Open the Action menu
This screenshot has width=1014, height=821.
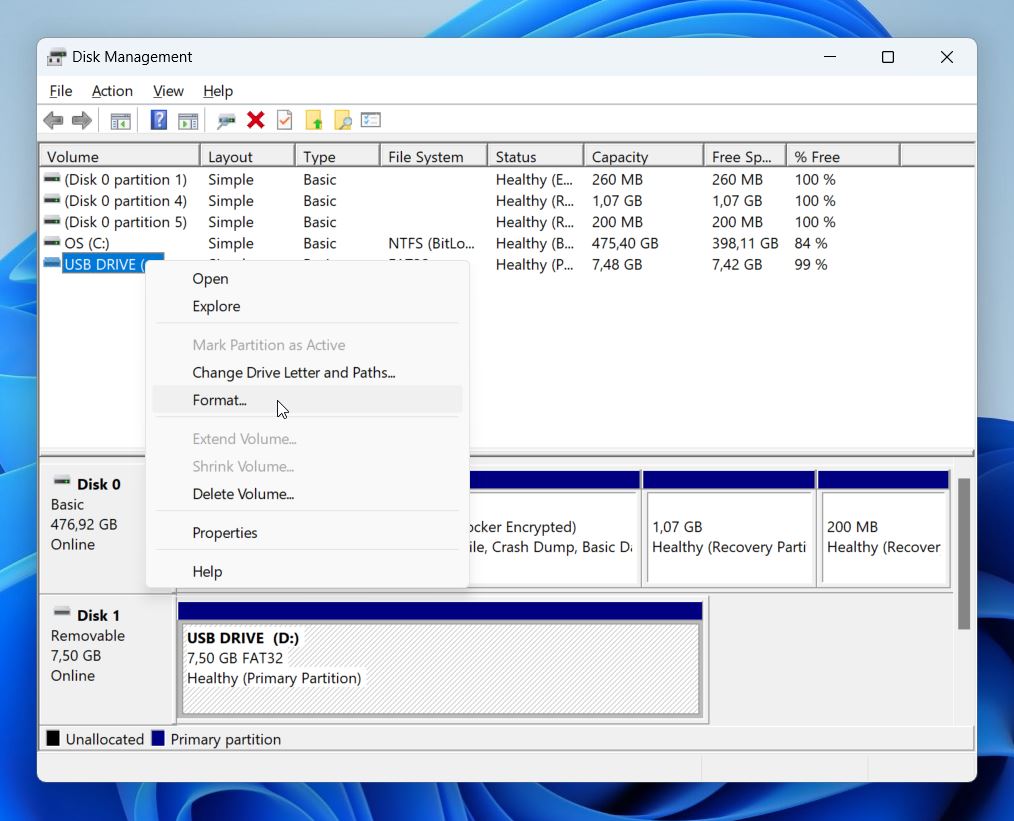click(x=112, y=91)
